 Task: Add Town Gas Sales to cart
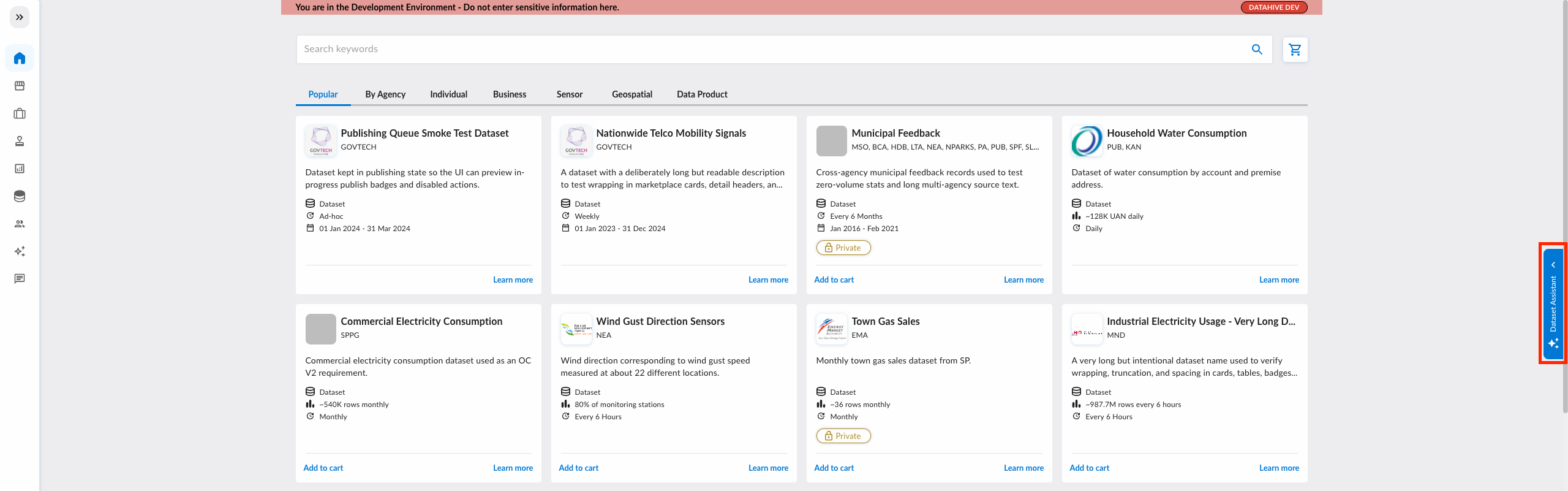[x=834, y=468]
